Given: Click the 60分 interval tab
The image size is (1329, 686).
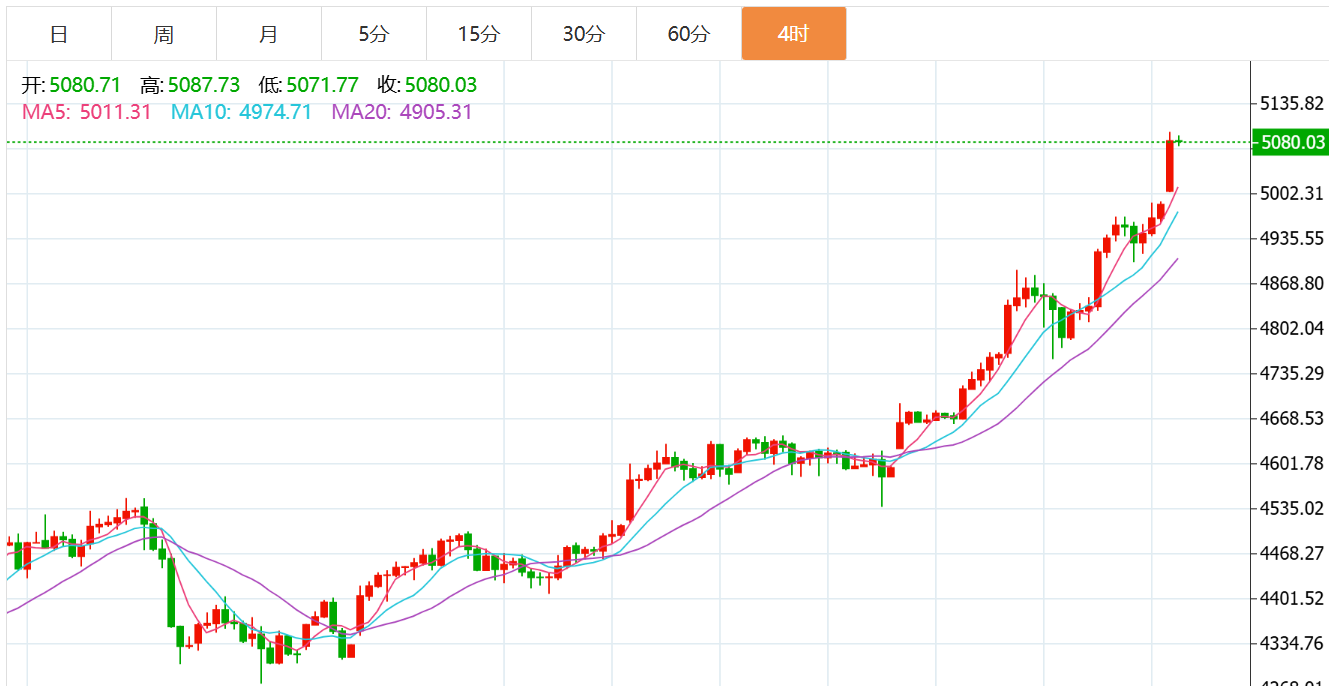Looking at the screenshot, I should (688, 34).
